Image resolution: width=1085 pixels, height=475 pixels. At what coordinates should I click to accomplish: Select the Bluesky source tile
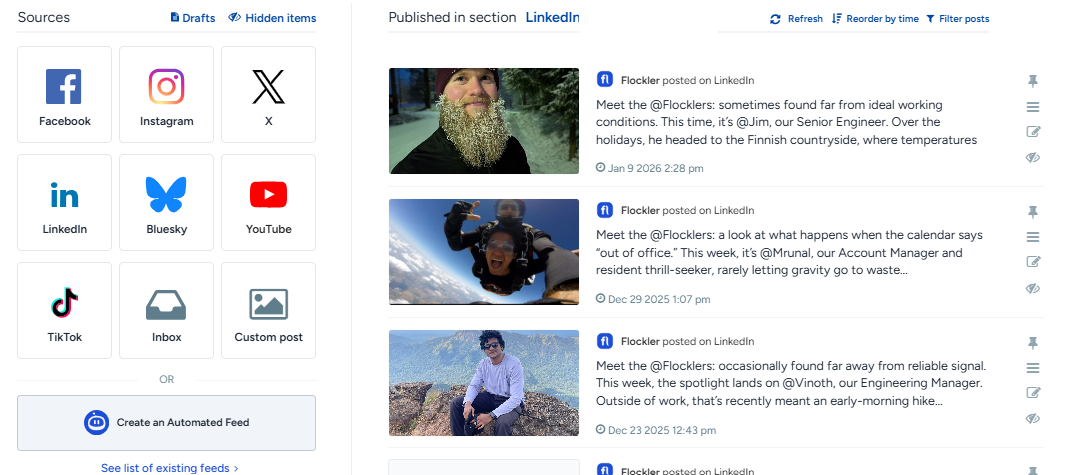(x=166, y=202)
